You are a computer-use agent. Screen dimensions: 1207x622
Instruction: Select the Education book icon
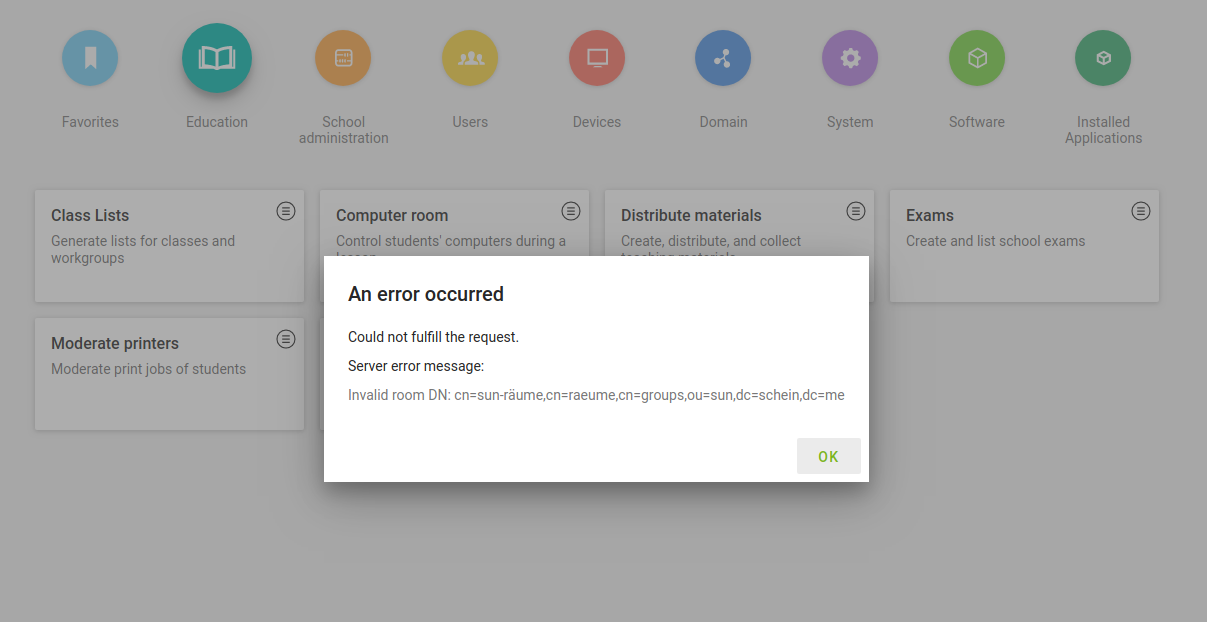coord(217,58)
